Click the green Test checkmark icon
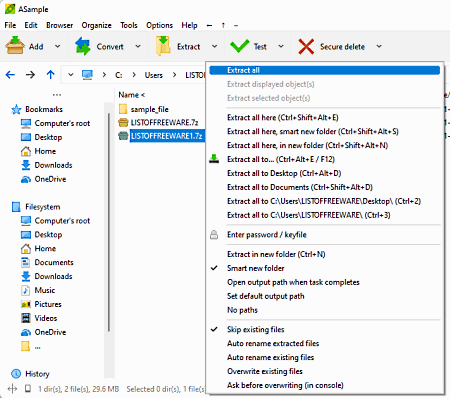The height and width of the screenshot is (398, 450). tap(239, 46)
